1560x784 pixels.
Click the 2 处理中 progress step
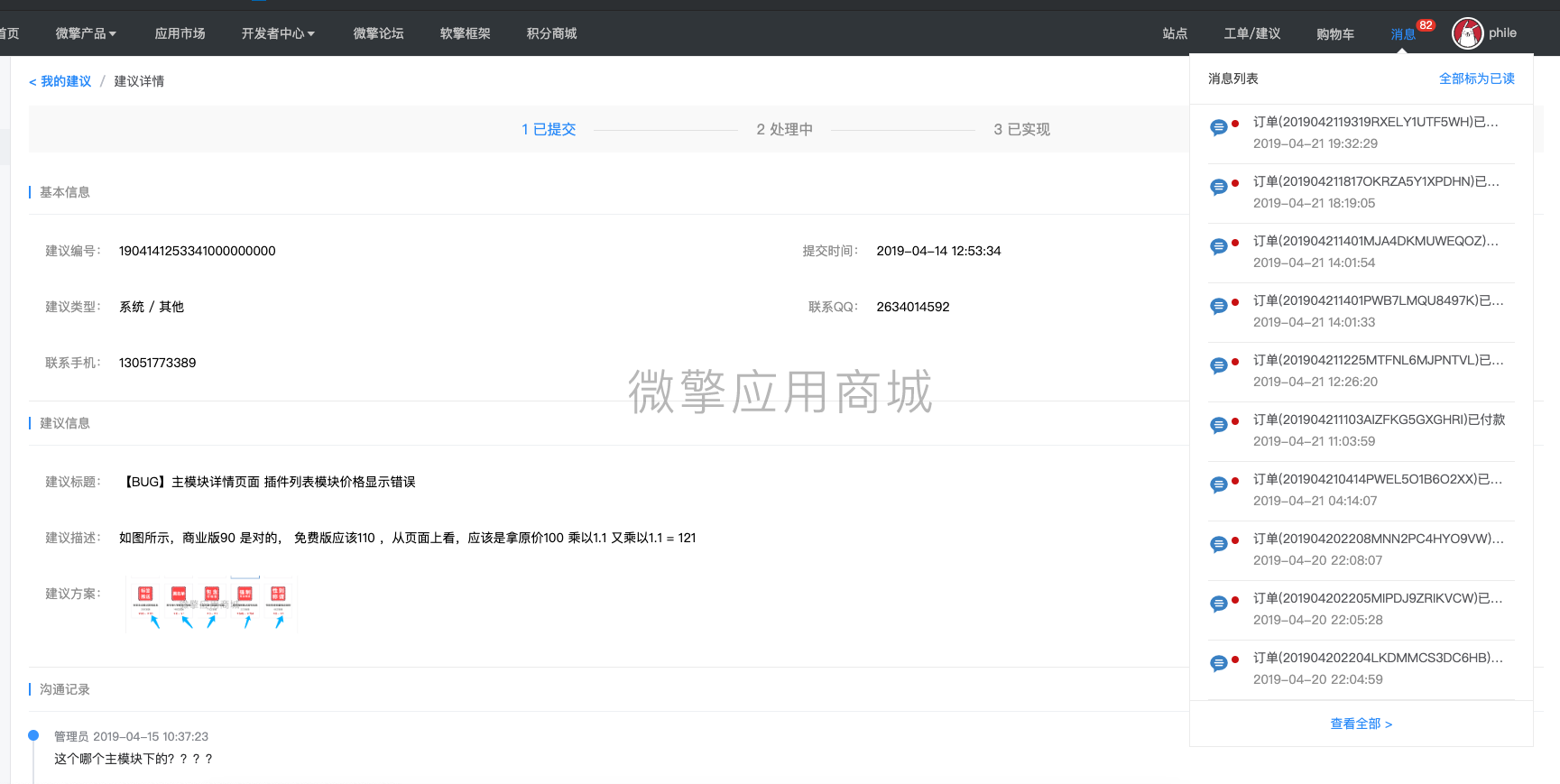[x=784, y=129]
